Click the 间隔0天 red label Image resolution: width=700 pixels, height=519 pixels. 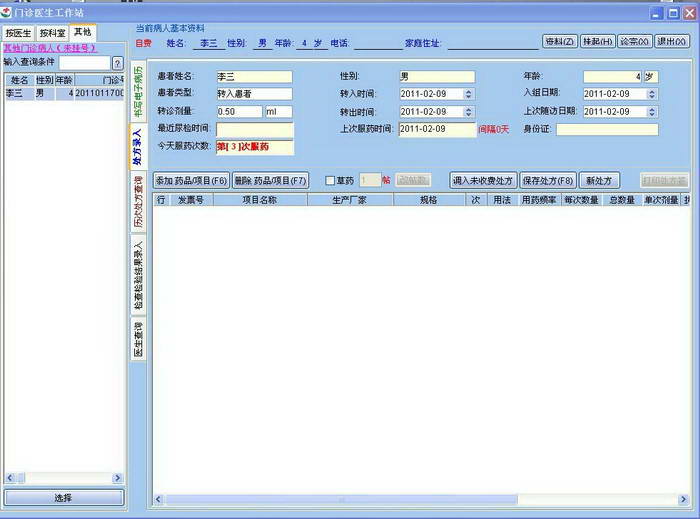coord(494,129)
